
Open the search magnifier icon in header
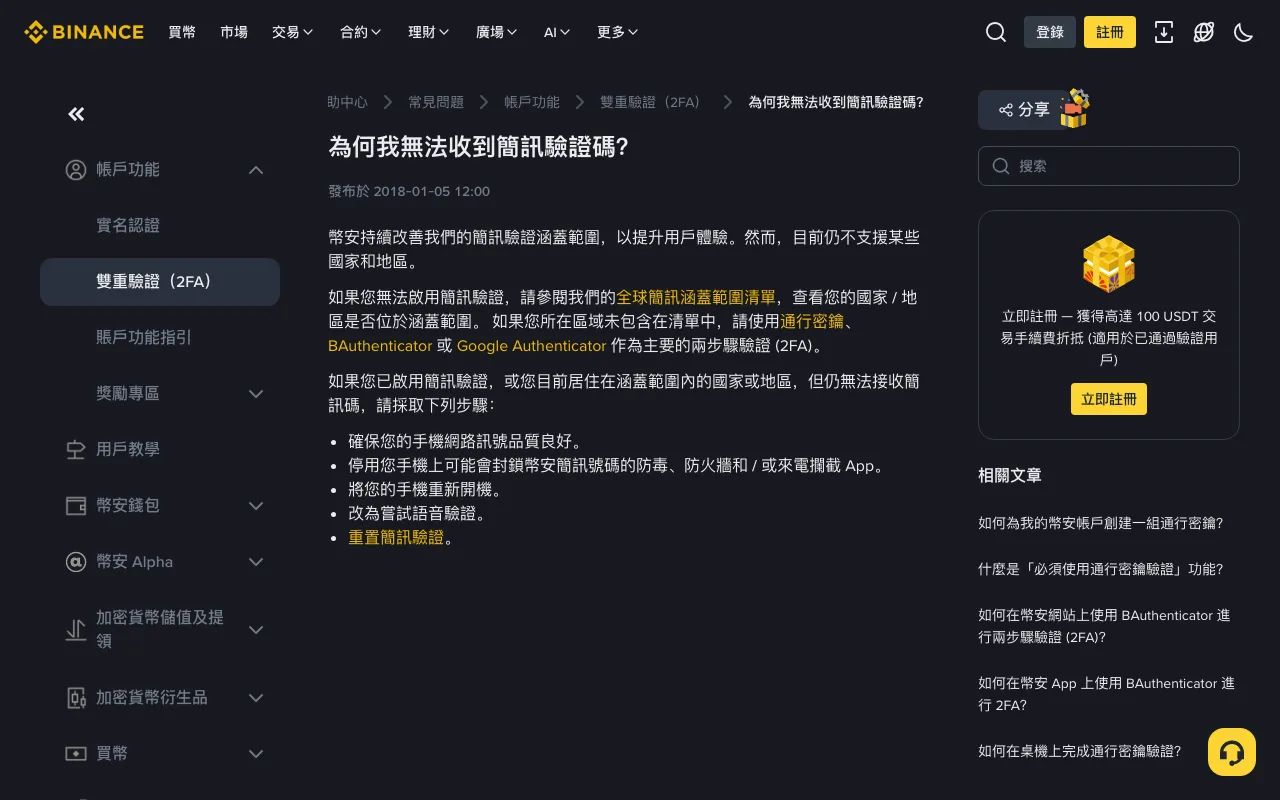(996, 32)
